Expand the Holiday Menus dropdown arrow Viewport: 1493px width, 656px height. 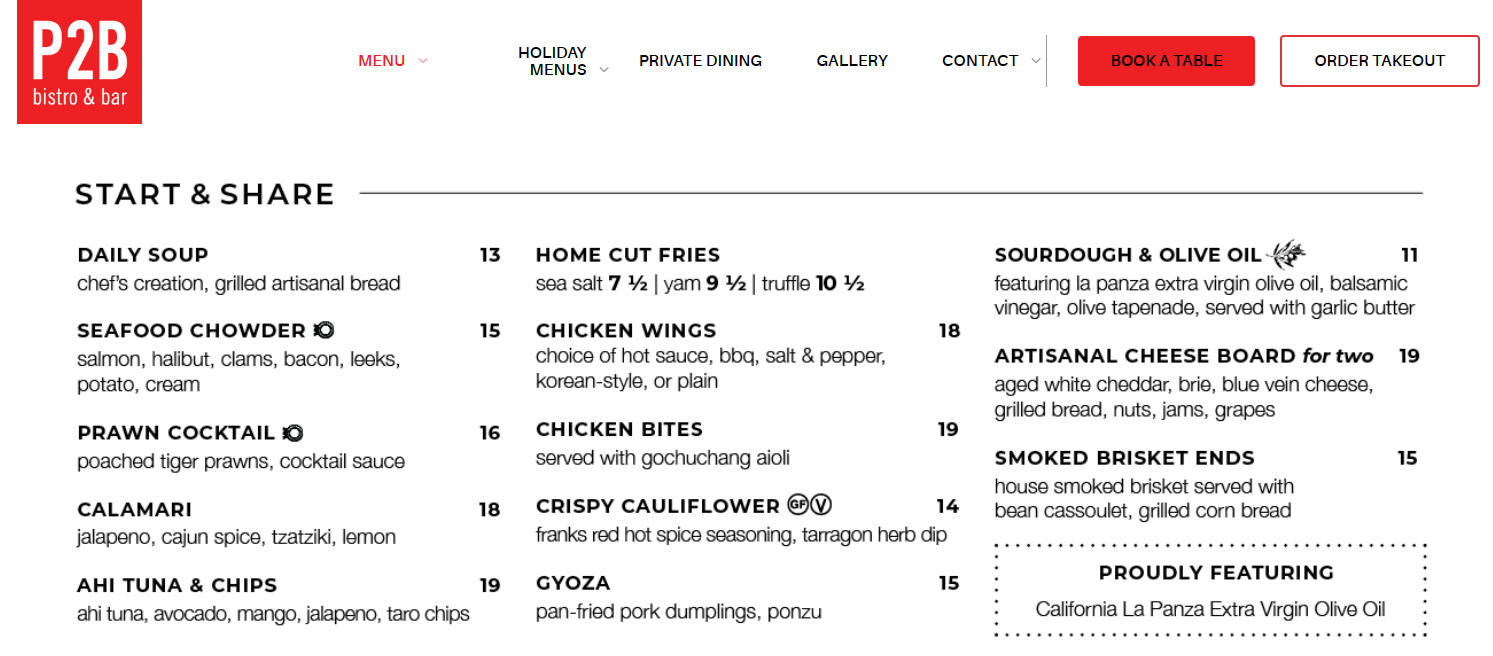[x=604, y=70]
